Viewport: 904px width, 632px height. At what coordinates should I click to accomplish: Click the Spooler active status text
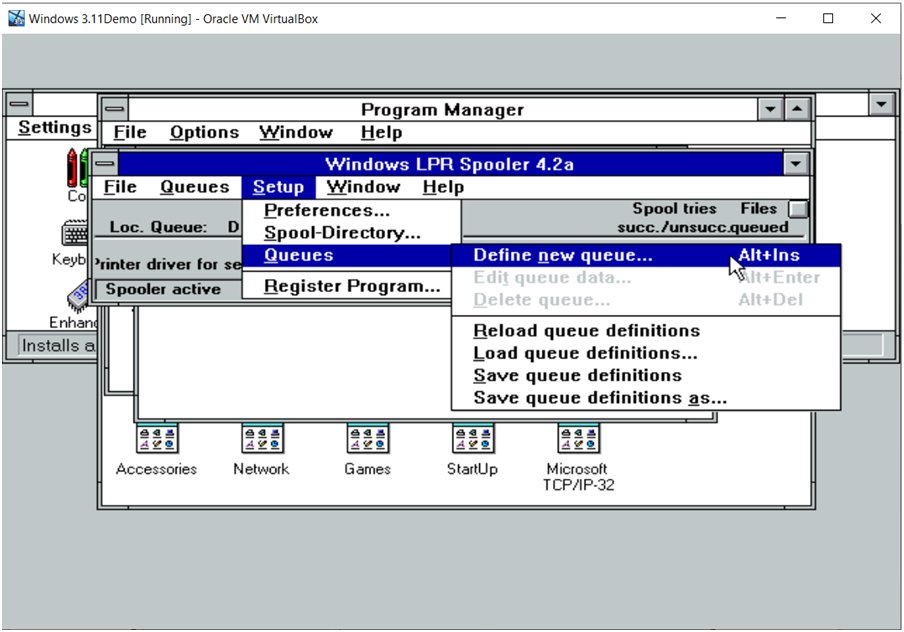(163, 289)
